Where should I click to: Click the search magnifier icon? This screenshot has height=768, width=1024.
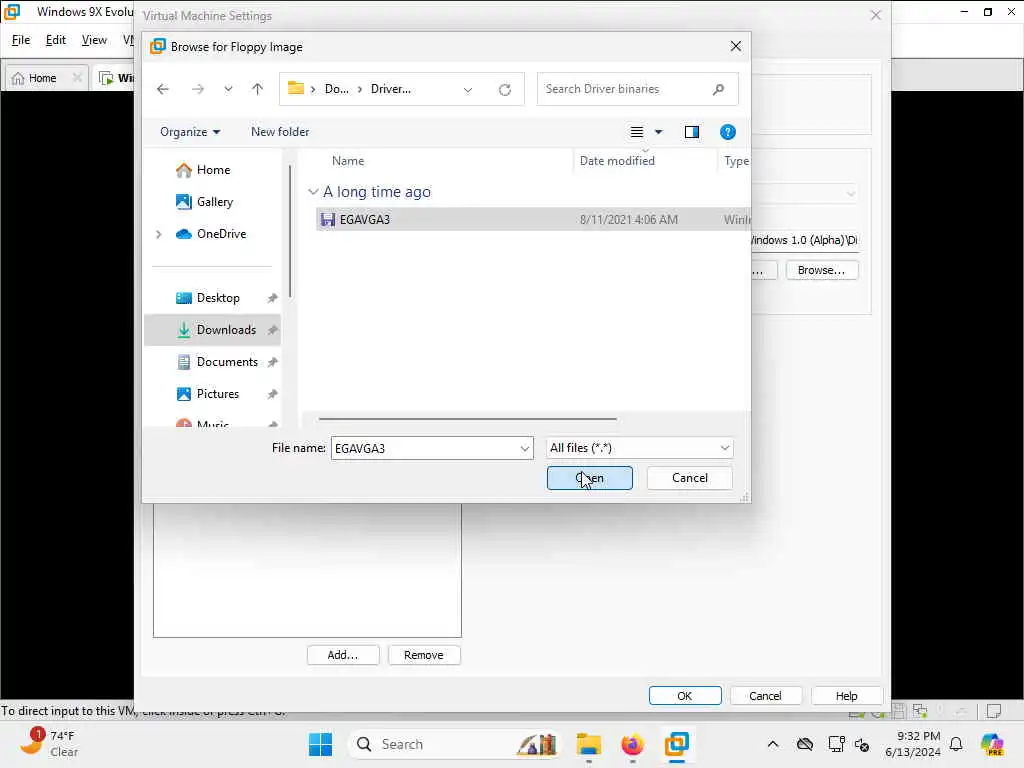pos(718,89)
